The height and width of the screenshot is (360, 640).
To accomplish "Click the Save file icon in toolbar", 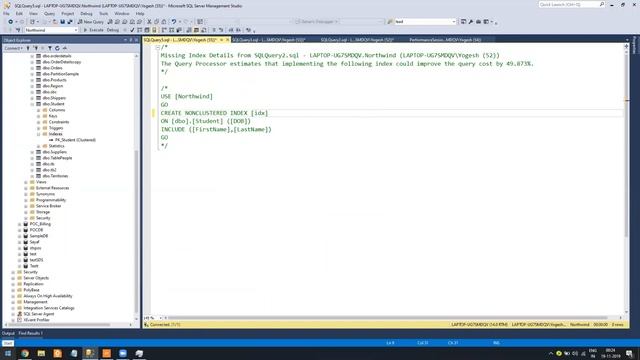I will coord(62,22).
